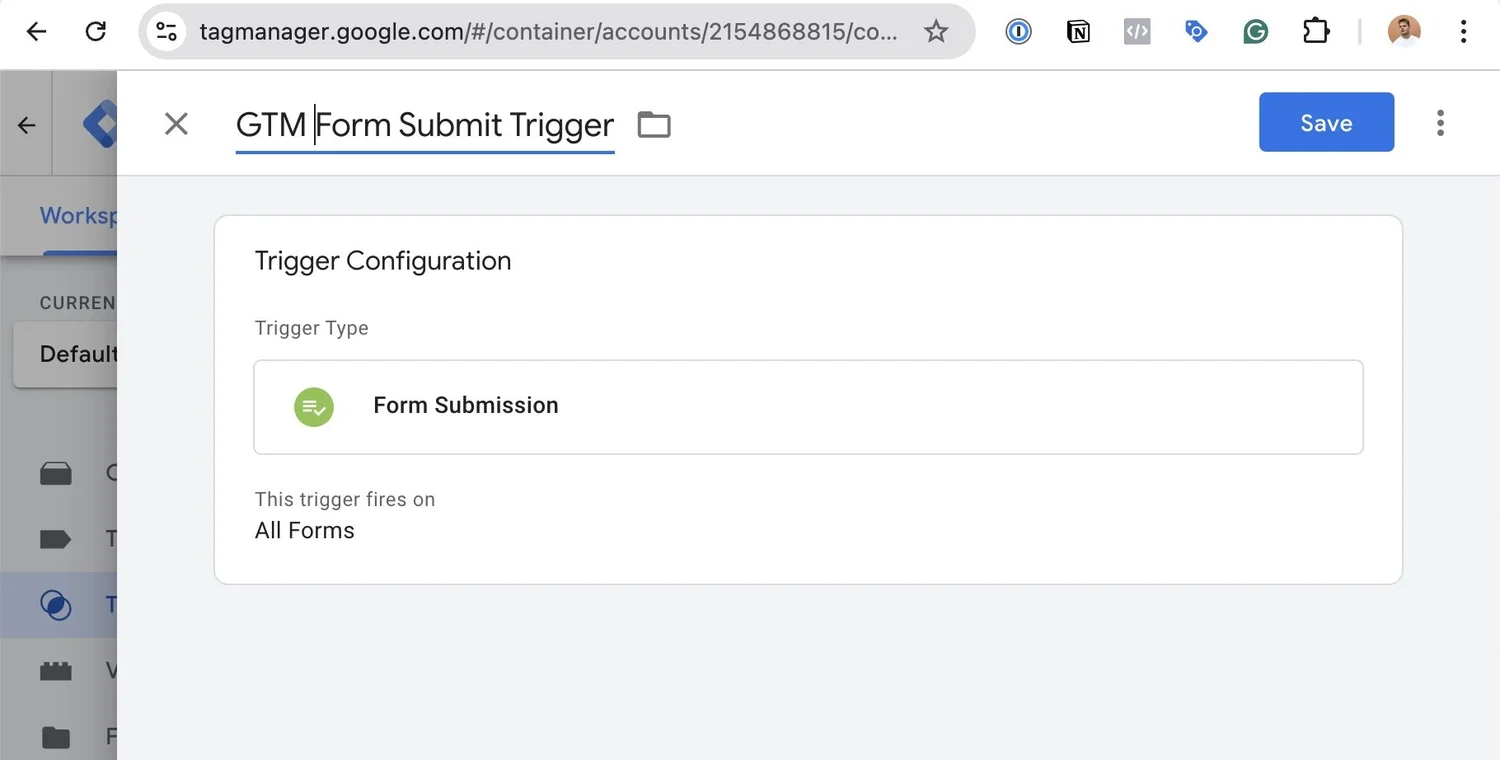
Task: Bookmark this page with the star
Action: pos(936,31)
